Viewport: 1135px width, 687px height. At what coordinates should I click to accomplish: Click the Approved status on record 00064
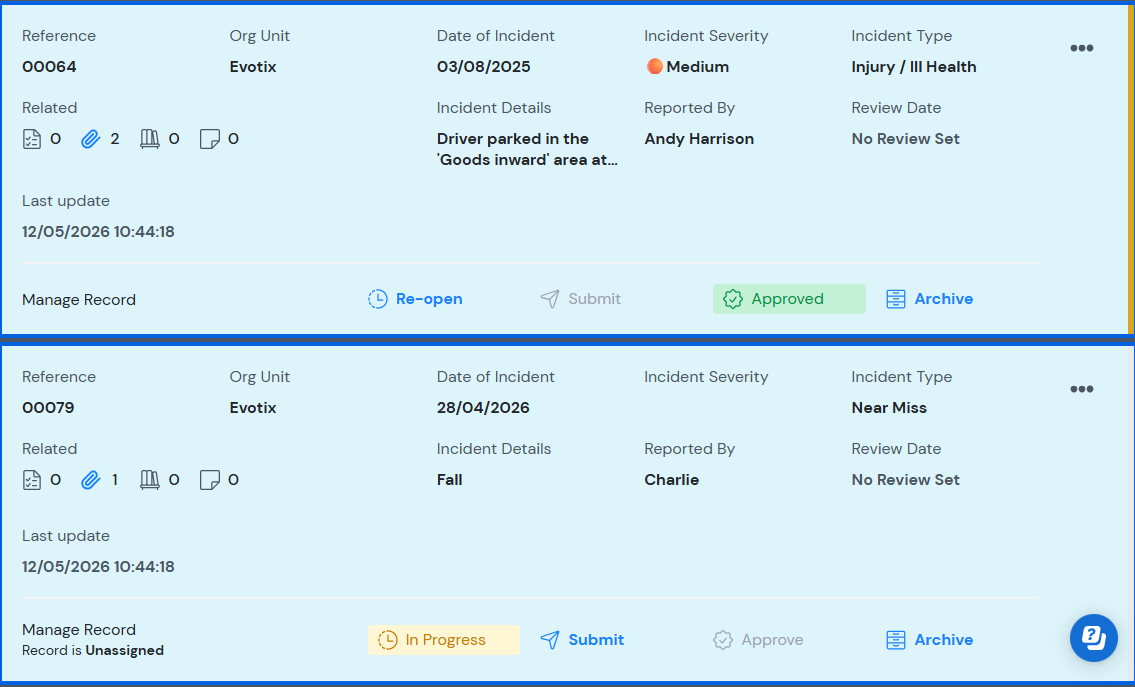click(789, 299)
